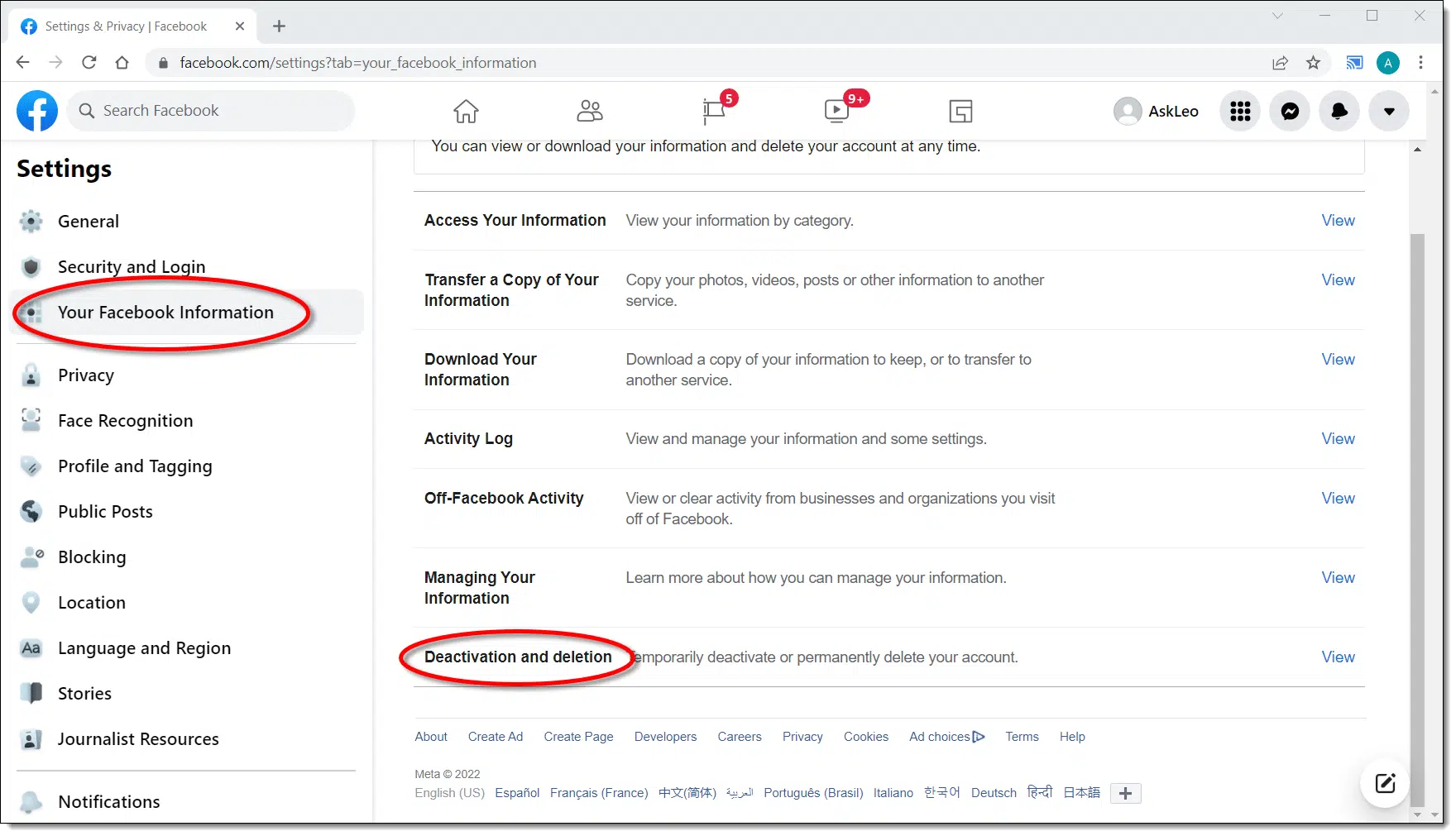Open Stories settings
The width and height of the screenshot is (1456, 836).
click(x=186, y=694)
